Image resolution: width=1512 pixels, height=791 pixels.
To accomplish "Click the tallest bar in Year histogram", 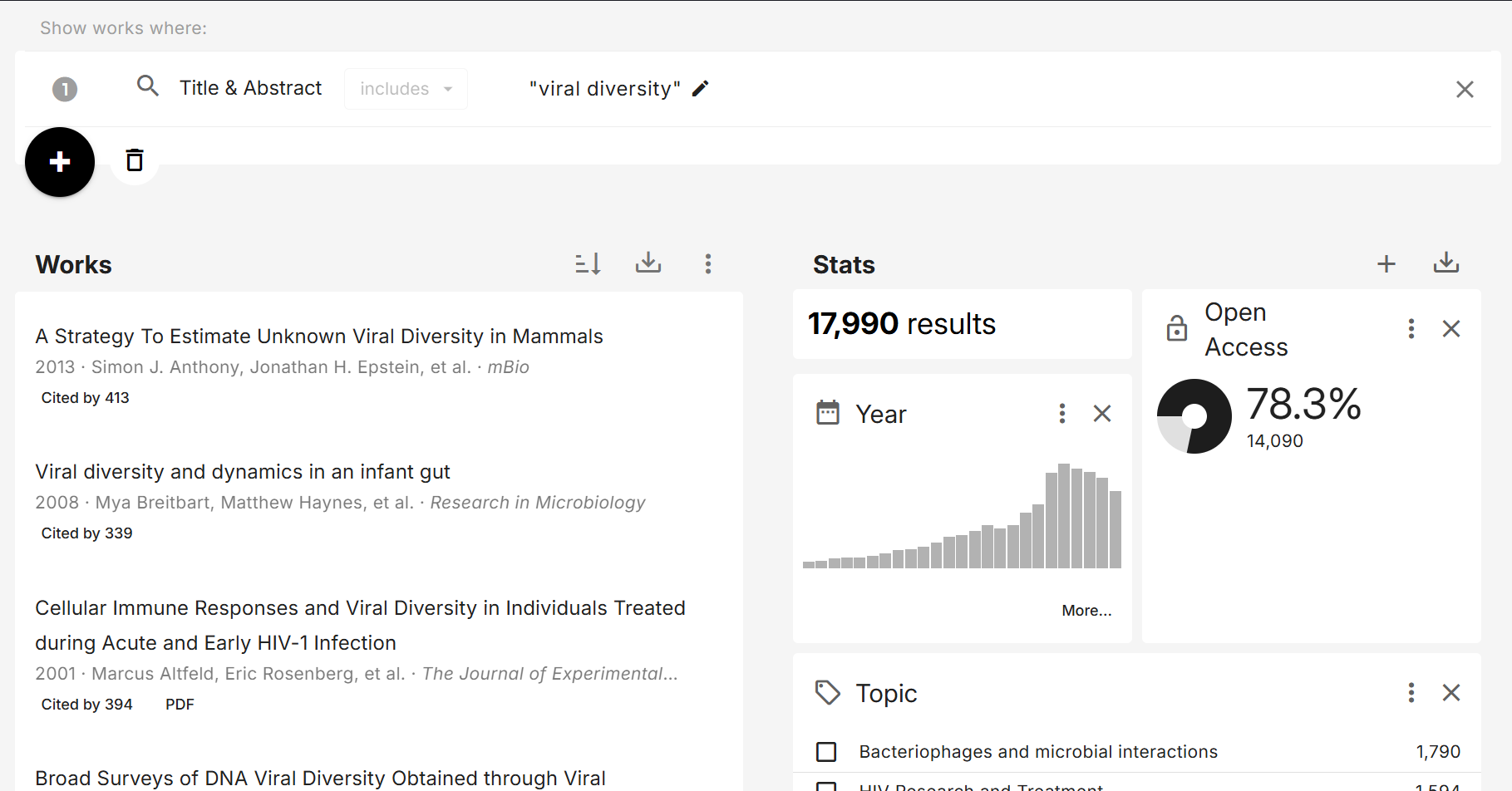I will coord(1064,516).
